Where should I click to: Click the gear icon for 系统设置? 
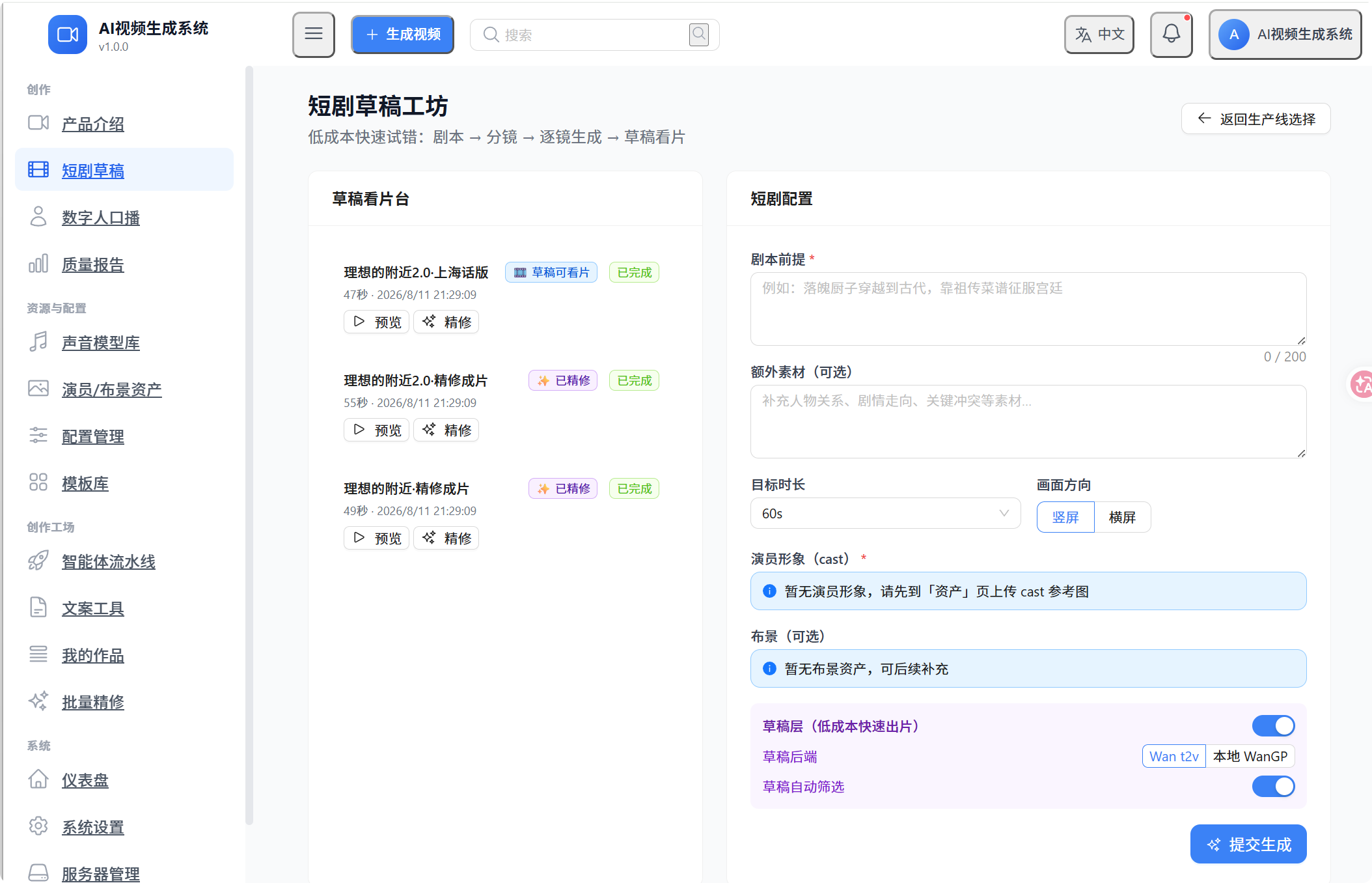[x=38, y=826]
